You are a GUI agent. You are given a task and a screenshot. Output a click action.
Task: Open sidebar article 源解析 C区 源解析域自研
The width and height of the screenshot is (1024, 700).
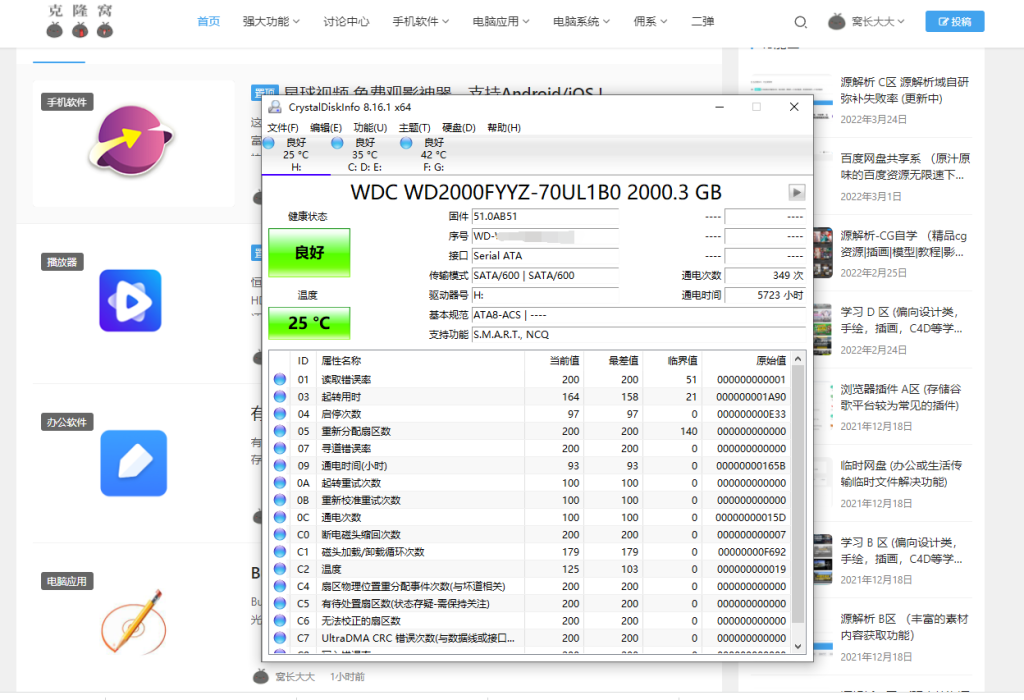(x=904, y=90)
